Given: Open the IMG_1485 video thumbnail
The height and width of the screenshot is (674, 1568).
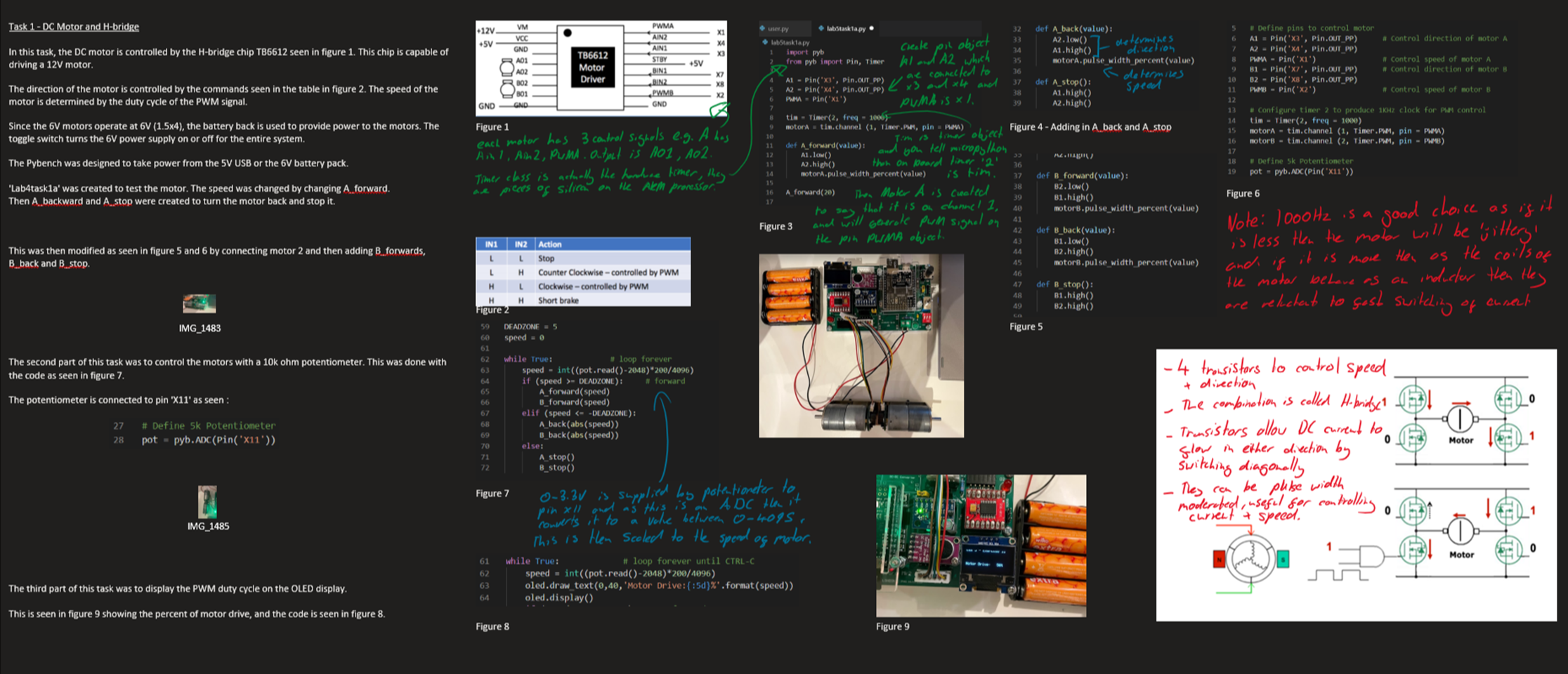Looking at the screenshot, I should click(207, 502).
